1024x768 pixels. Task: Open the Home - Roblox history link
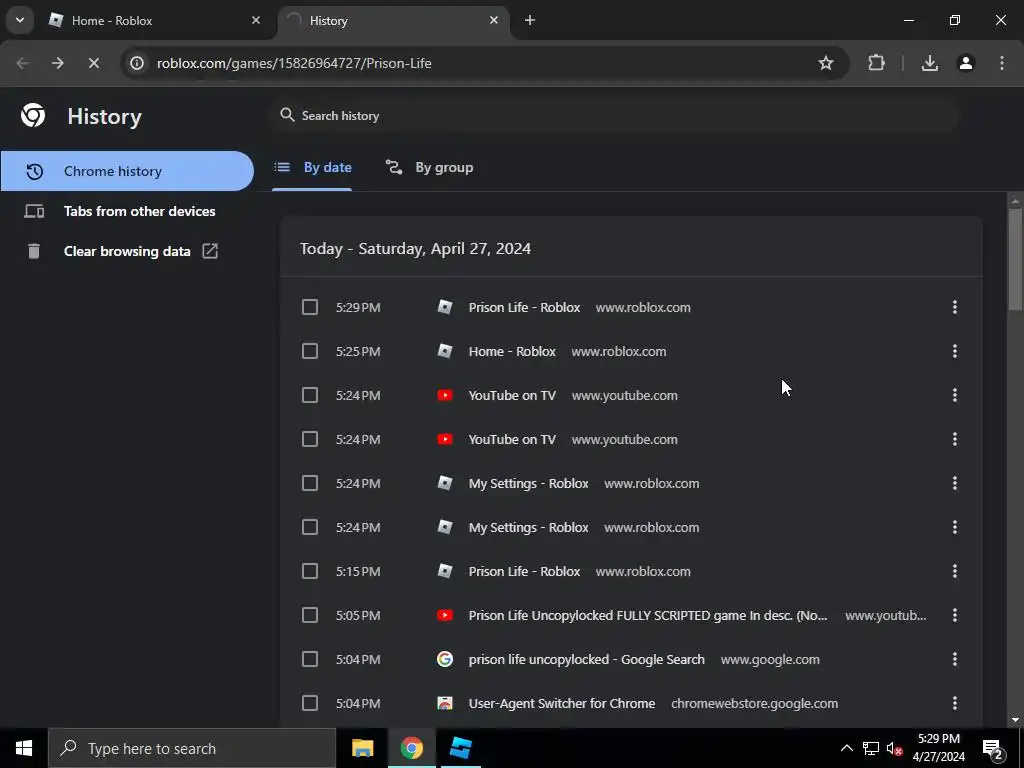512,351
